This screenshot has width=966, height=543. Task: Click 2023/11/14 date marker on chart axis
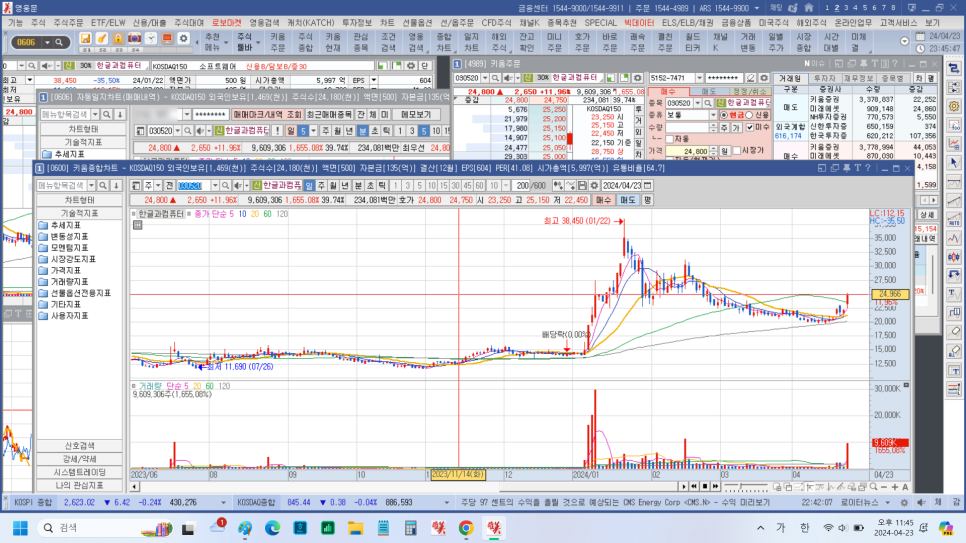[458, 475]
